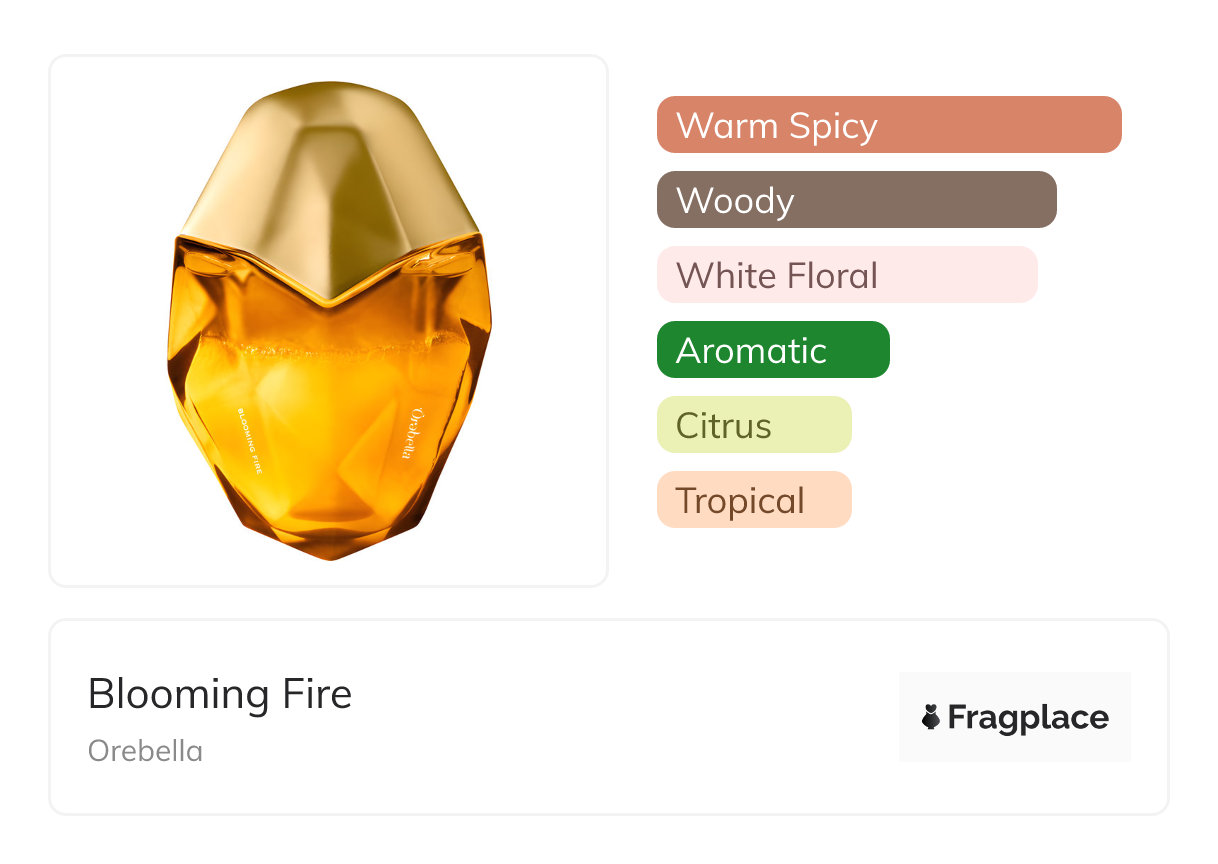
Task: Select the green Aromatic accord bar
Action: tap(772, 350)
